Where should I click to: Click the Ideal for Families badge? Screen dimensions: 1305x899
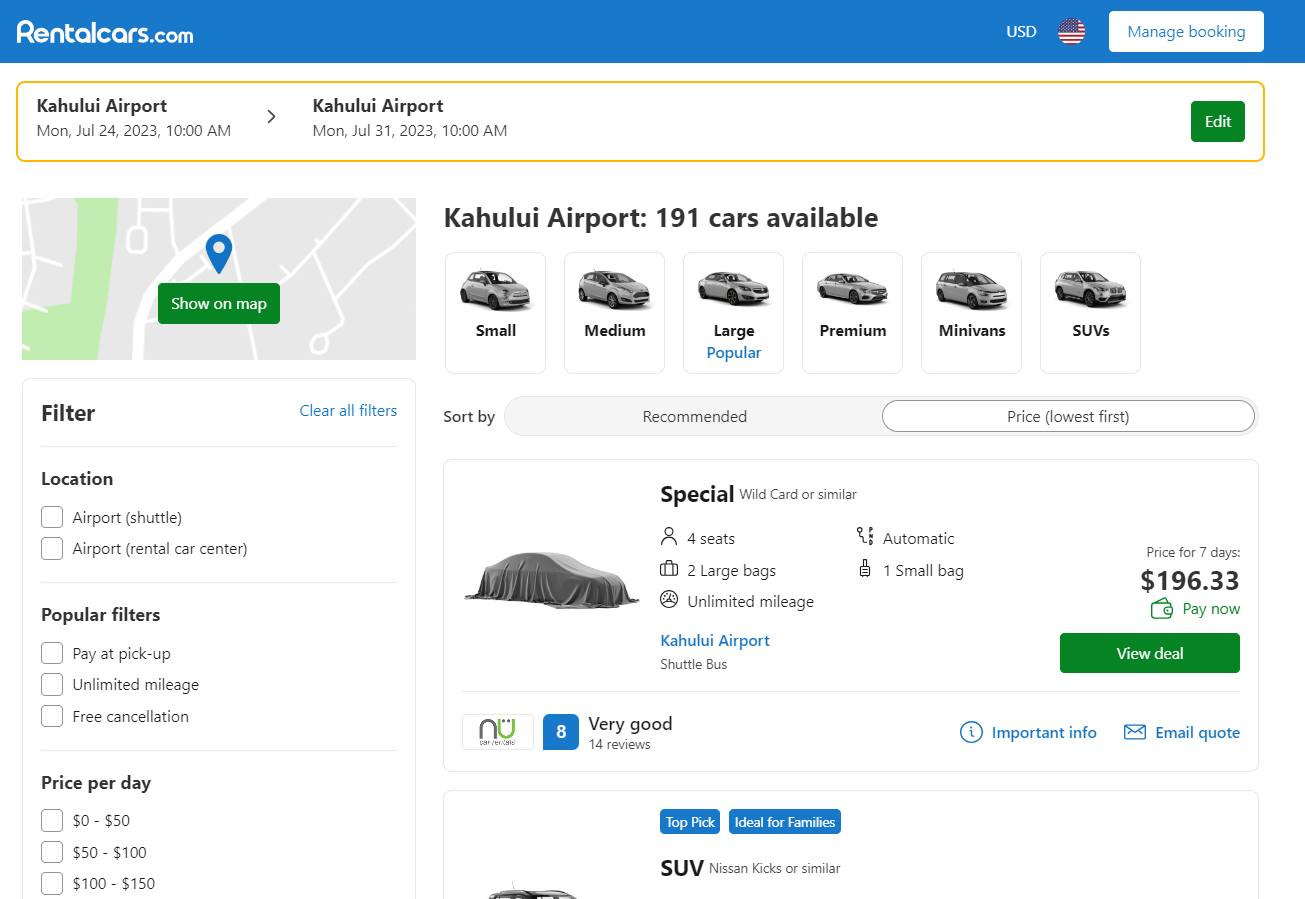coord(785,822)
